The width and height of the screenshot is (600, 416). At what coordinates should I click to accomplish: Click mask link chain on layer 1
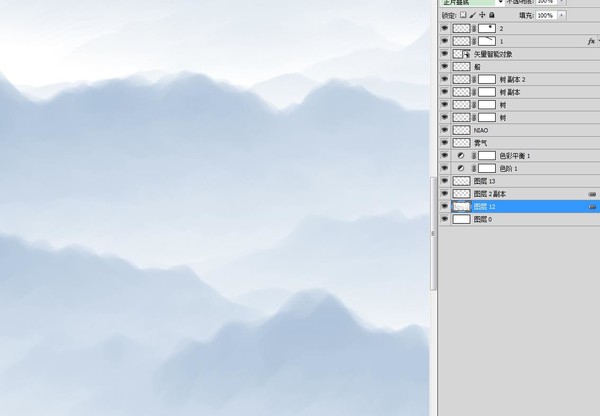click(474, 41)
